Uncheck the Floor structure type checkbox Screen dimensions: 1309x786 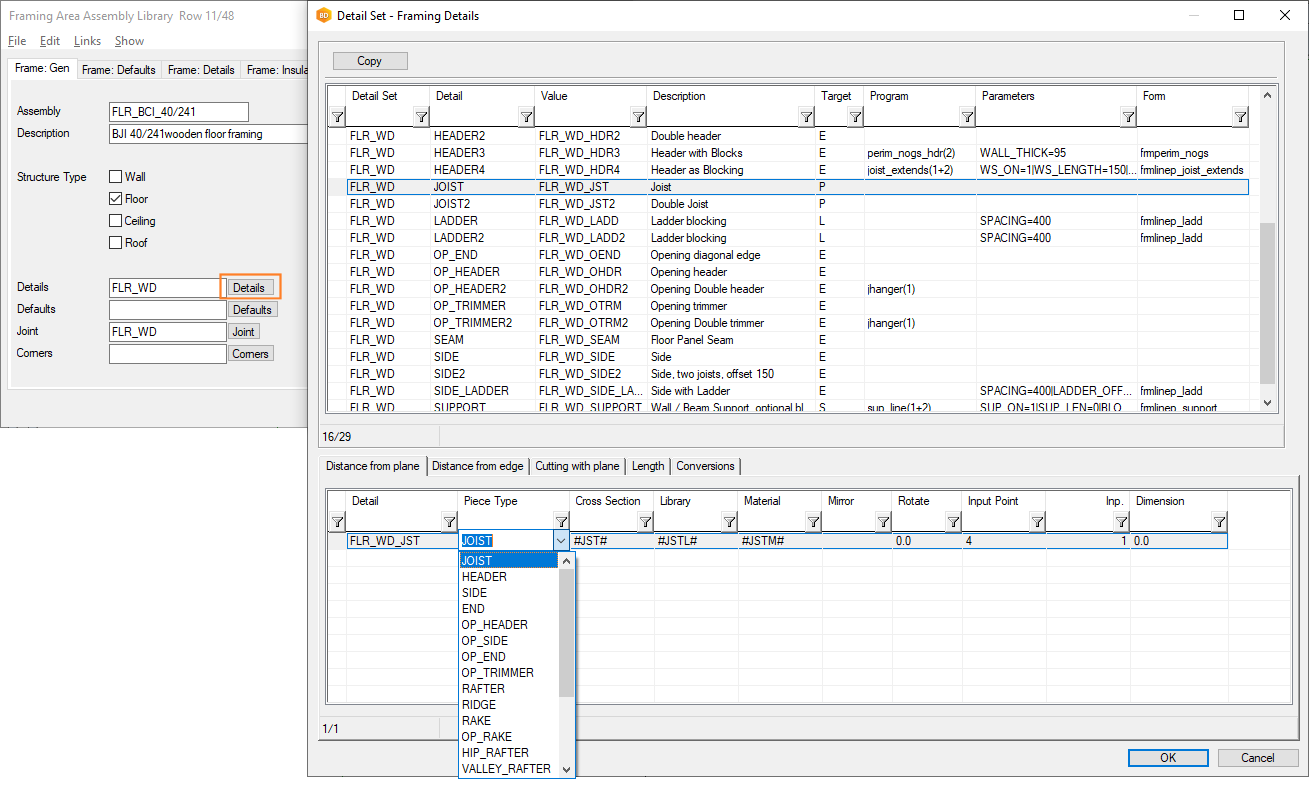(115, 199)
